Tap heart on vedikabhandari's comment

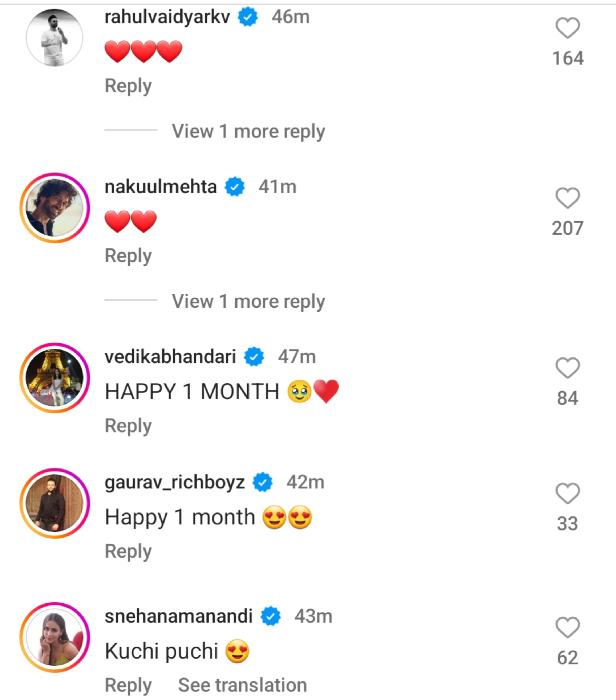(567, 367)
